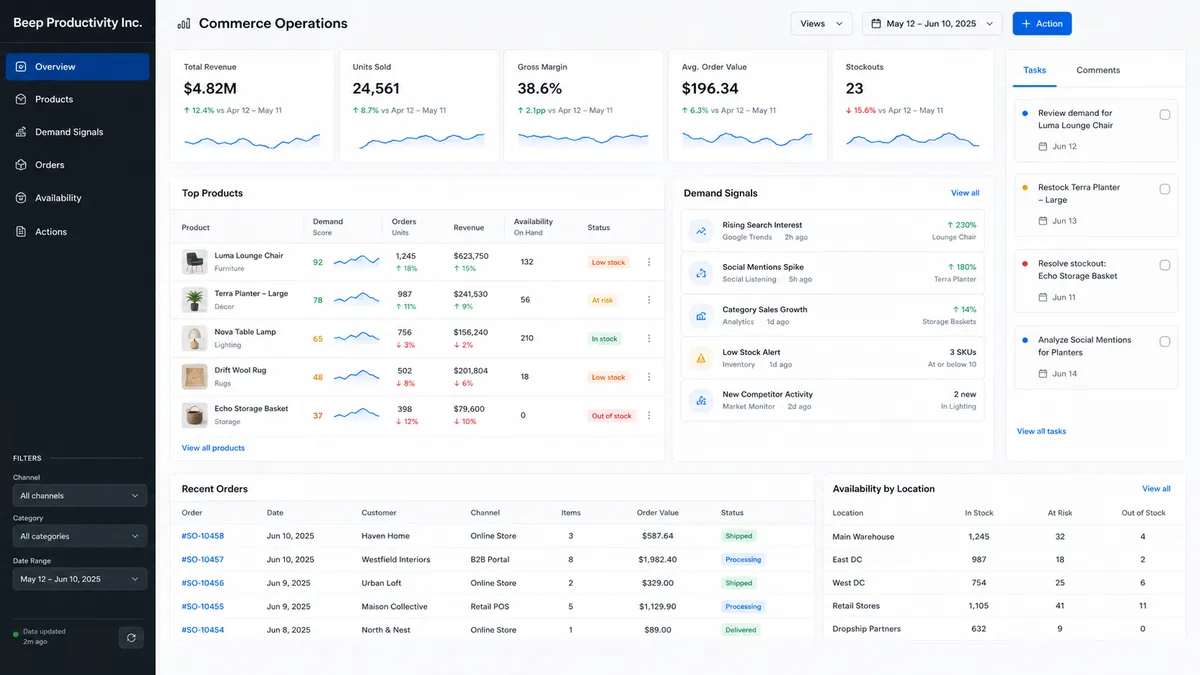Viewport: 1200px width, 675px height.
Task: Click the Demand Signals sidebar icon
Action: (x=21, y=132)
